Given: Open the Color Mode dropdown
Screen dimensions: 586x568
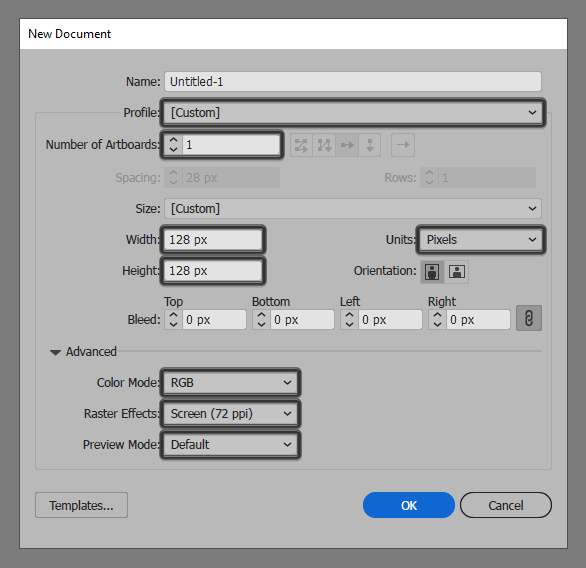Looking at the screenshot, I should coord(231,383).
